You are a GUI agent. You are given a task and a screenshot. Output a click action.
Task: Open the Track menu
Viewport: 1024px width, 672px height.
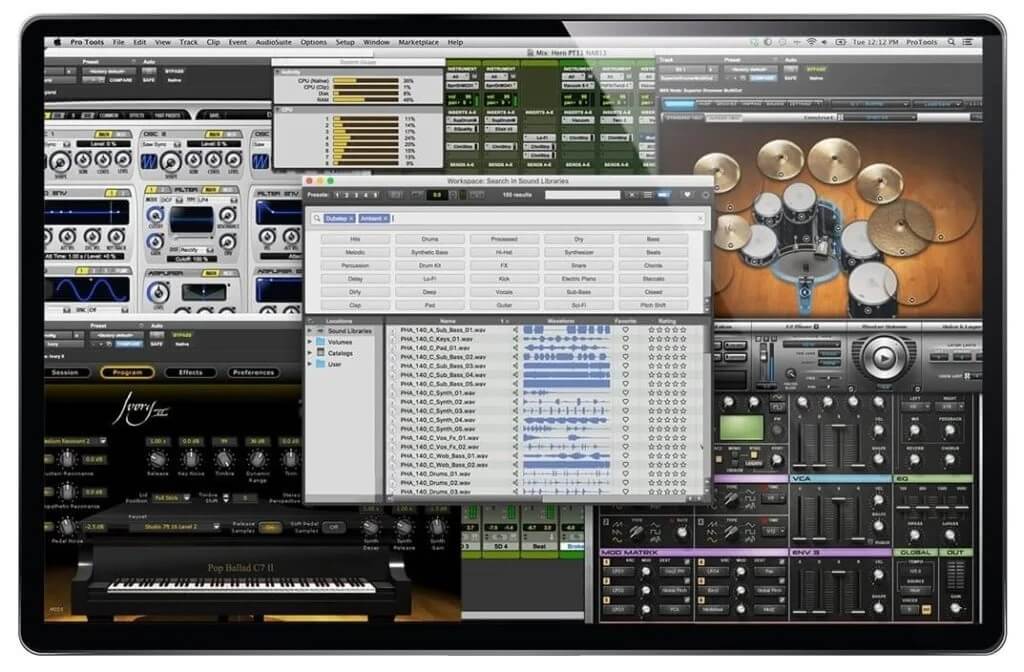(188, 42)
